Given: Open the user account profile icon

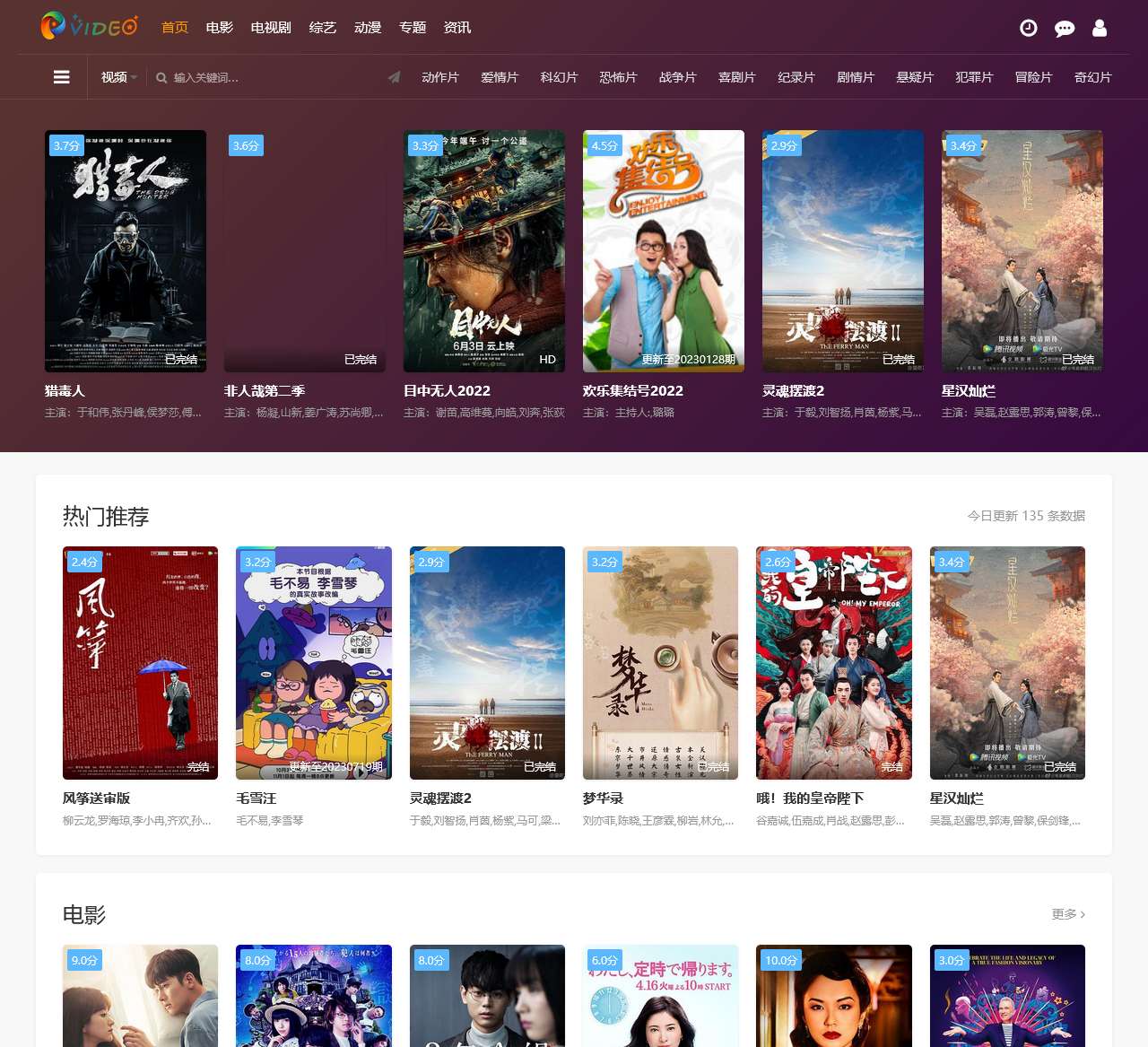Looking at the screenshot, I should tap(1100, 28).
